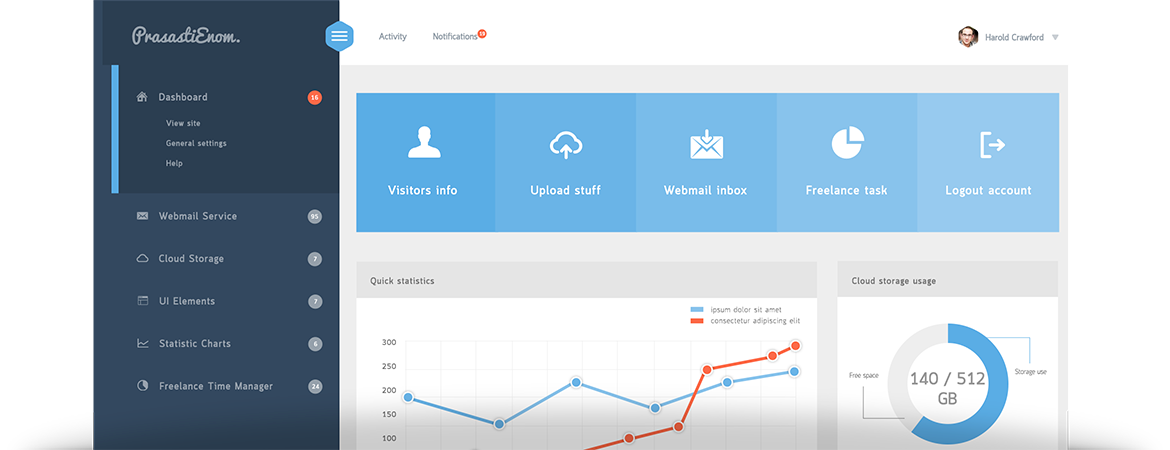Open Statistic Charts sidebar item
The image size is (1170, 450).
pos(194,344)
